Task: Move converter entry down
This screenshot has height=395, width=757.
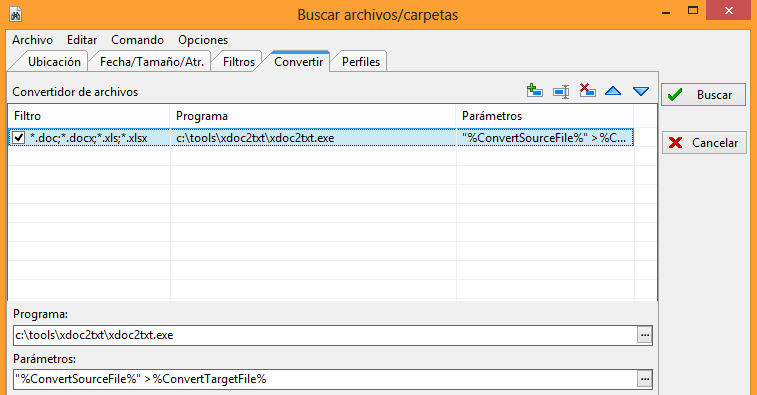Action: [641, 91]
